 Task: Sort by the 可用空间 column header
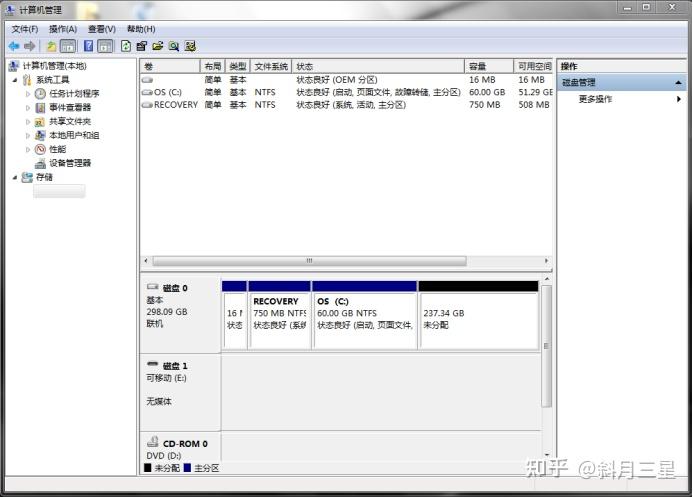coord(533,67)
